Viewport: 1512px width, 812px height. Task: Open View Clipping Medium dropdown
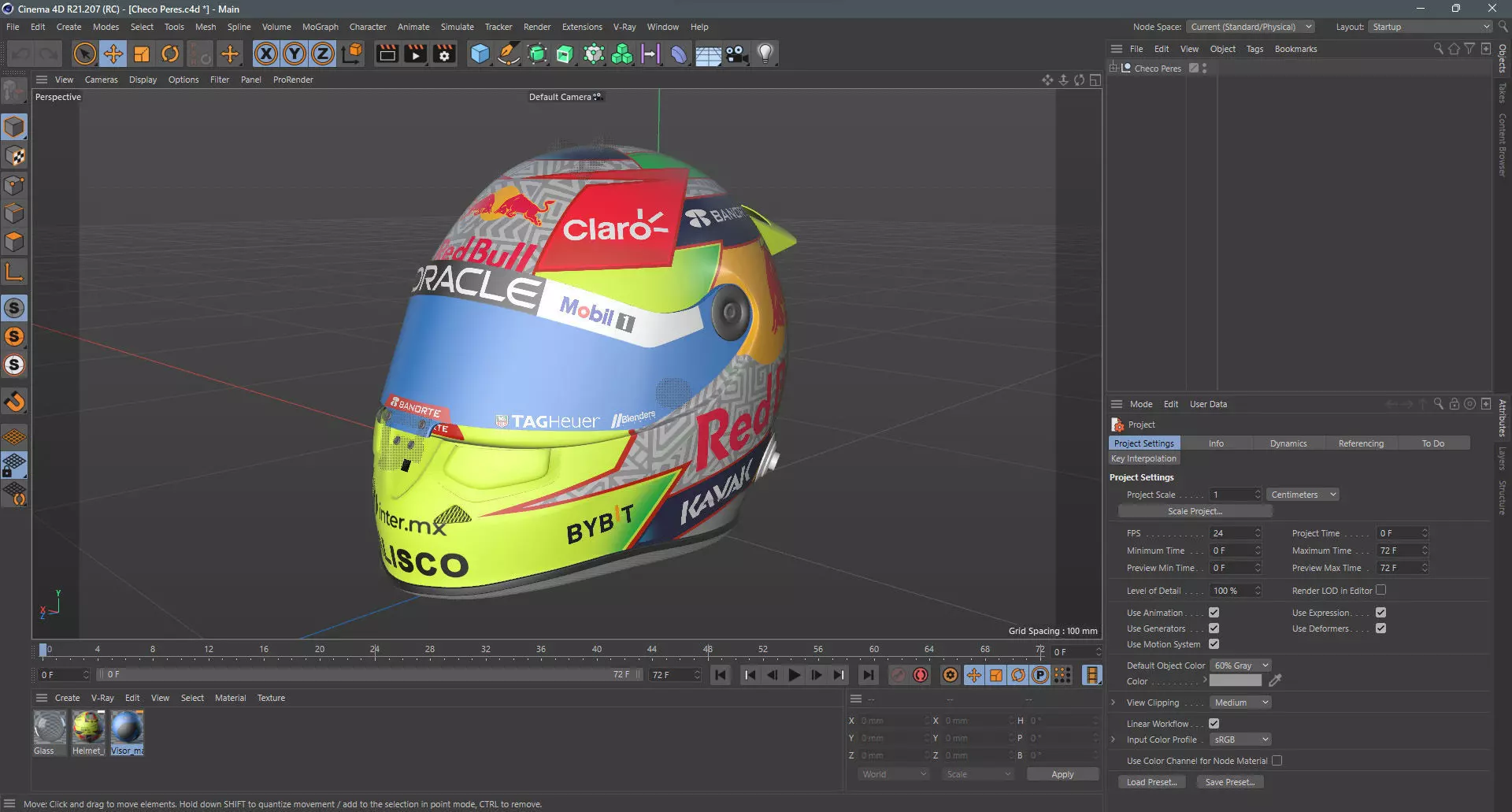(x=1240, y=703)
